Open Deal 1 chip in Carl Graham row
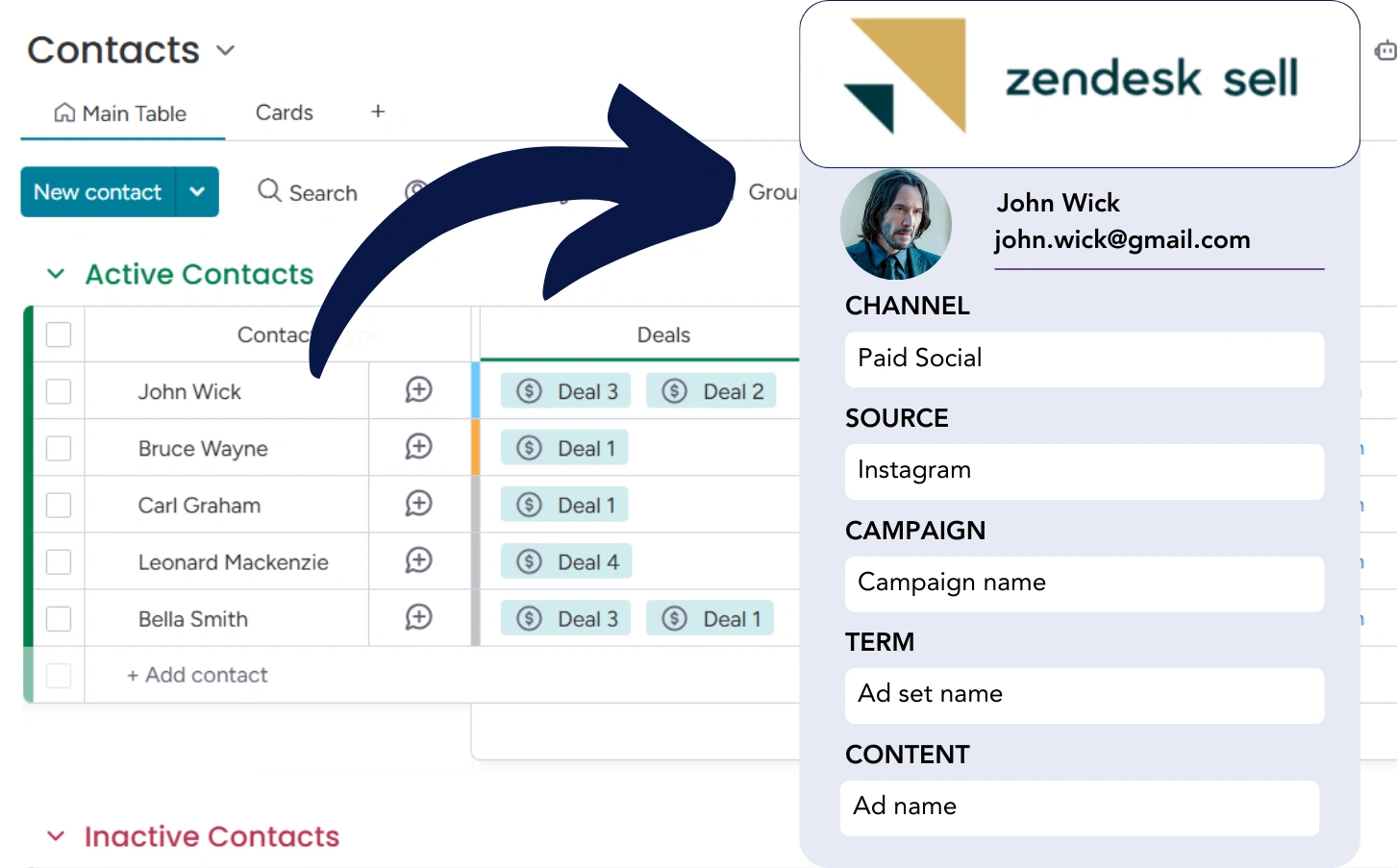Screen dimensions: 1397x868 point(564,505)
